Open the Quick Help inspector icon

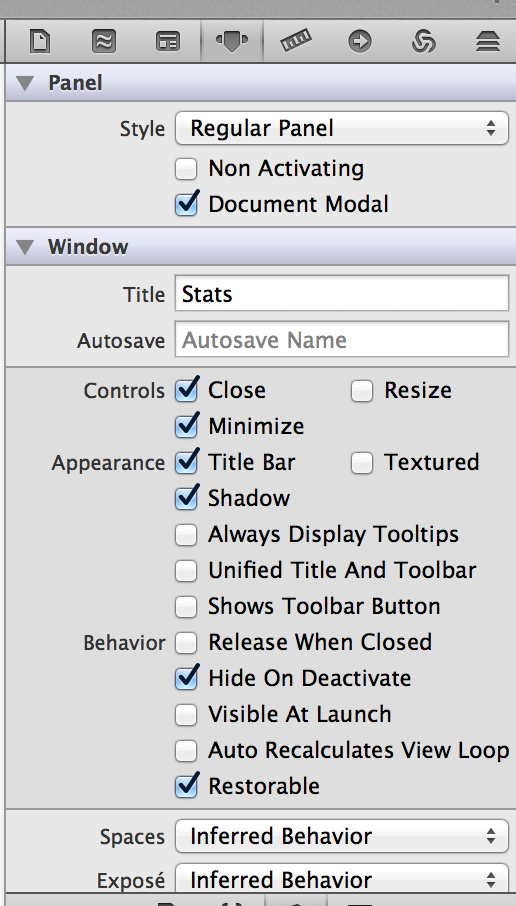104,42
